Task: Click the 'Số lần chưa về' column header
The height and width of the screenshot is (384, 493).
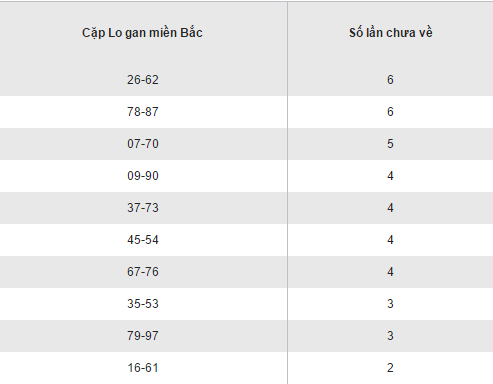Action: click(391, 33)
